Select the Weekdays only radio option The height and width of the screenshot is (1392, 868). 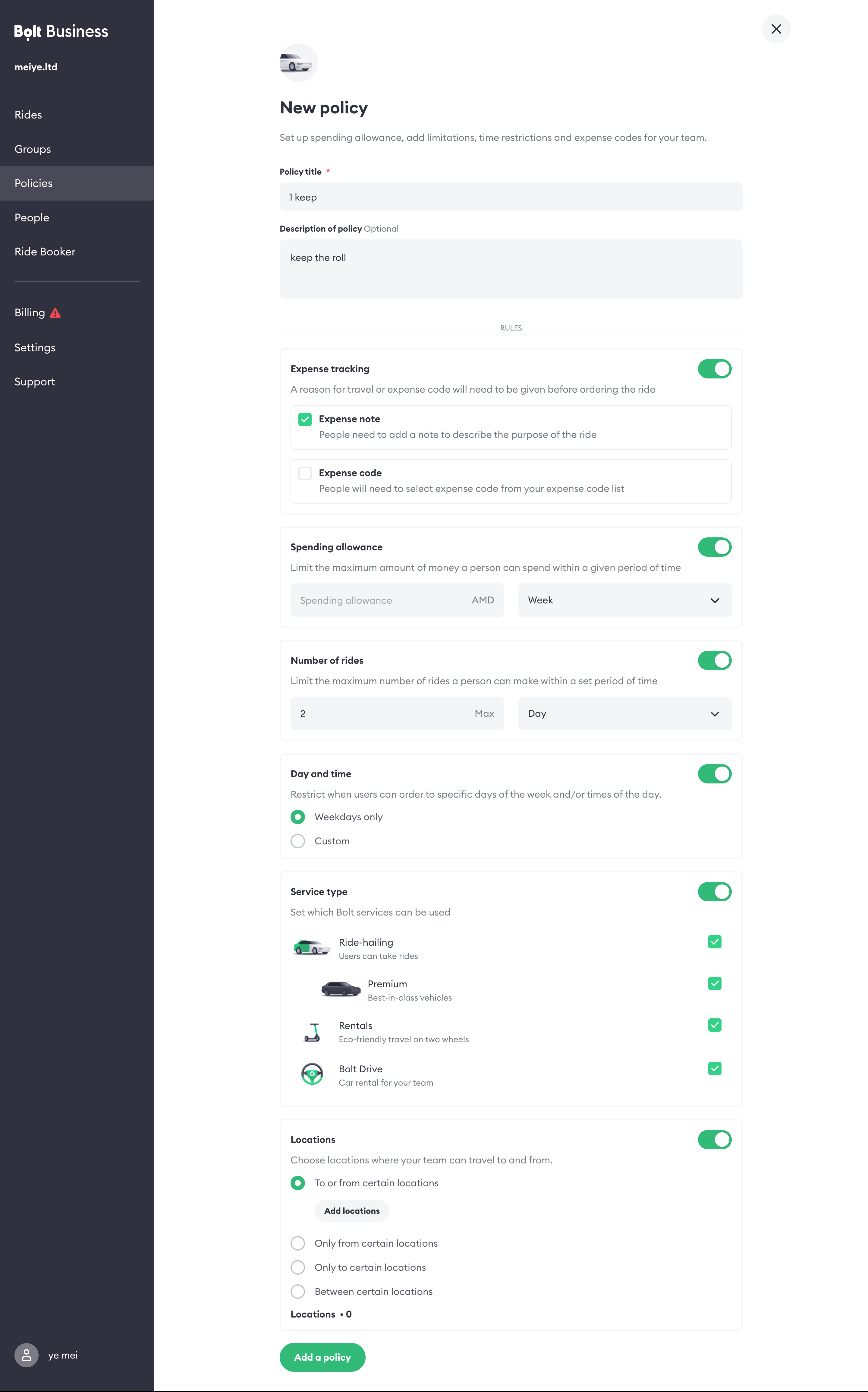pos(297,817)
